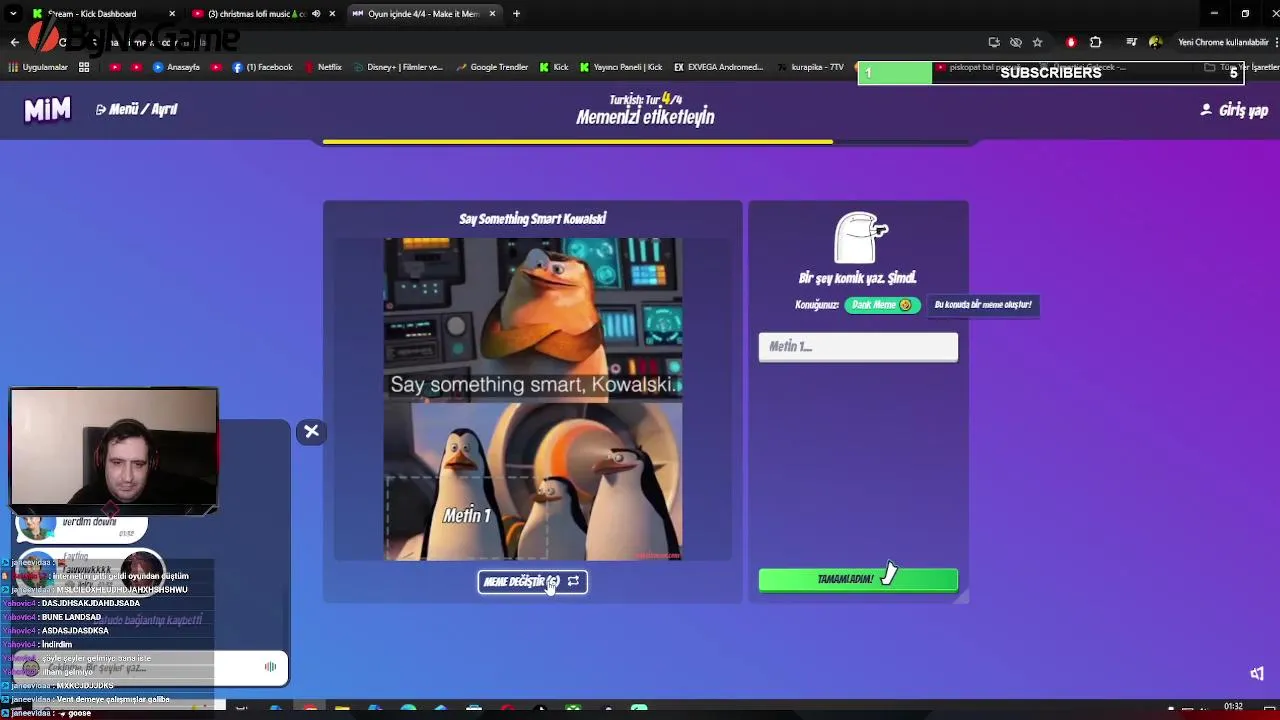
Task: Switch to the Kick Dashboard tab
Action: pyautogui.click(x=98, y=14)
